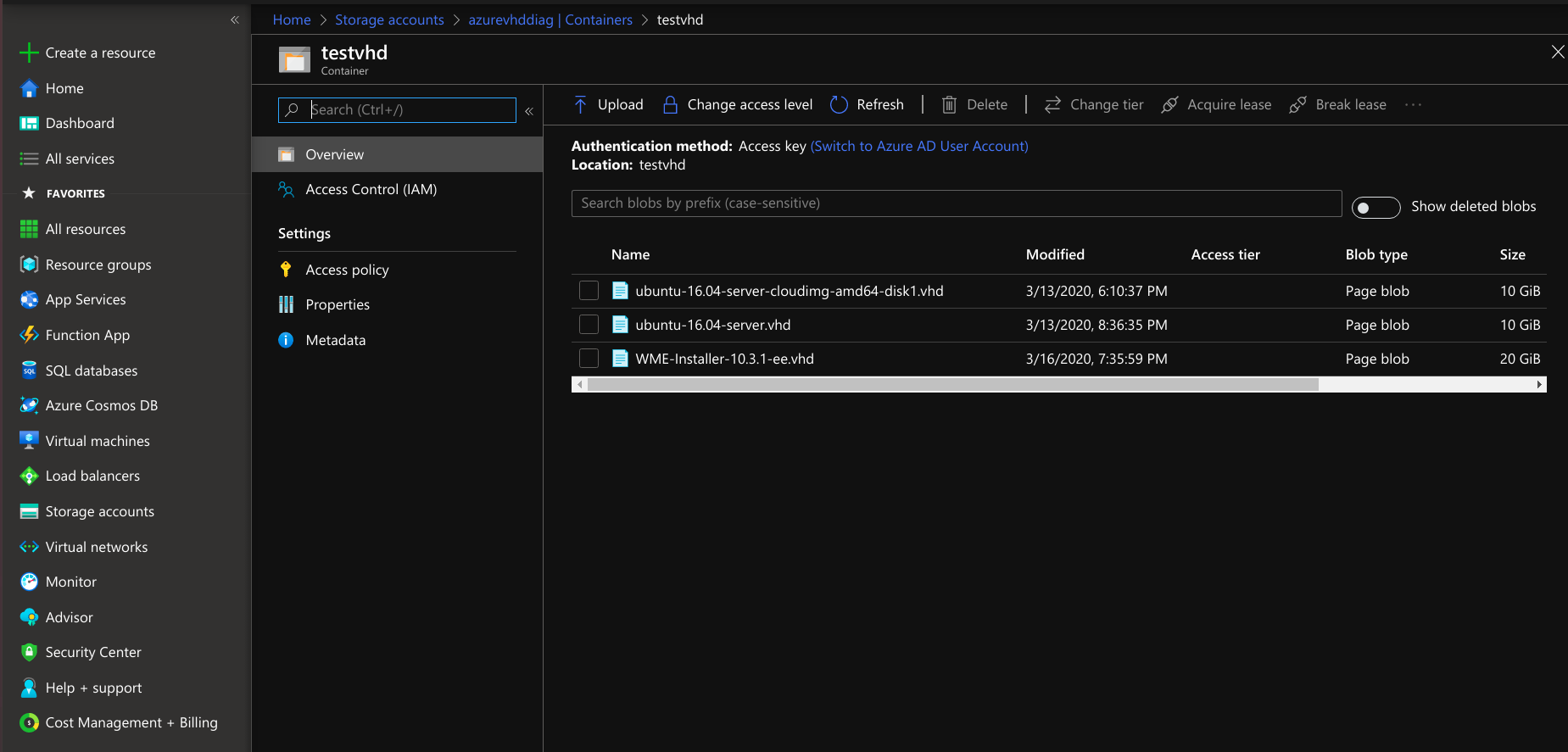Viewport: 1568px width, 752px height.
Task: Tick the ubuntu cloudimg disk1 vhd checkbox
Action: click(589, 291)
